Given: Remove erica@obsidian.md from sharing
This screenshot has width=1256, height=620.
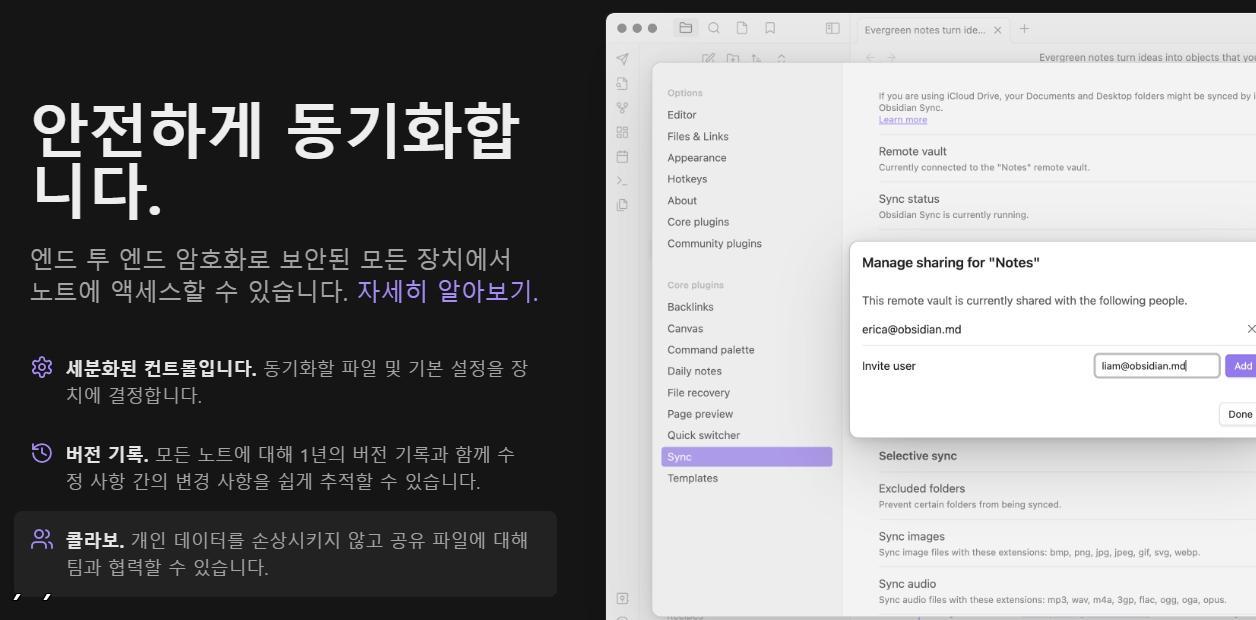Looking at the screenshot, I should (1251, 329).
